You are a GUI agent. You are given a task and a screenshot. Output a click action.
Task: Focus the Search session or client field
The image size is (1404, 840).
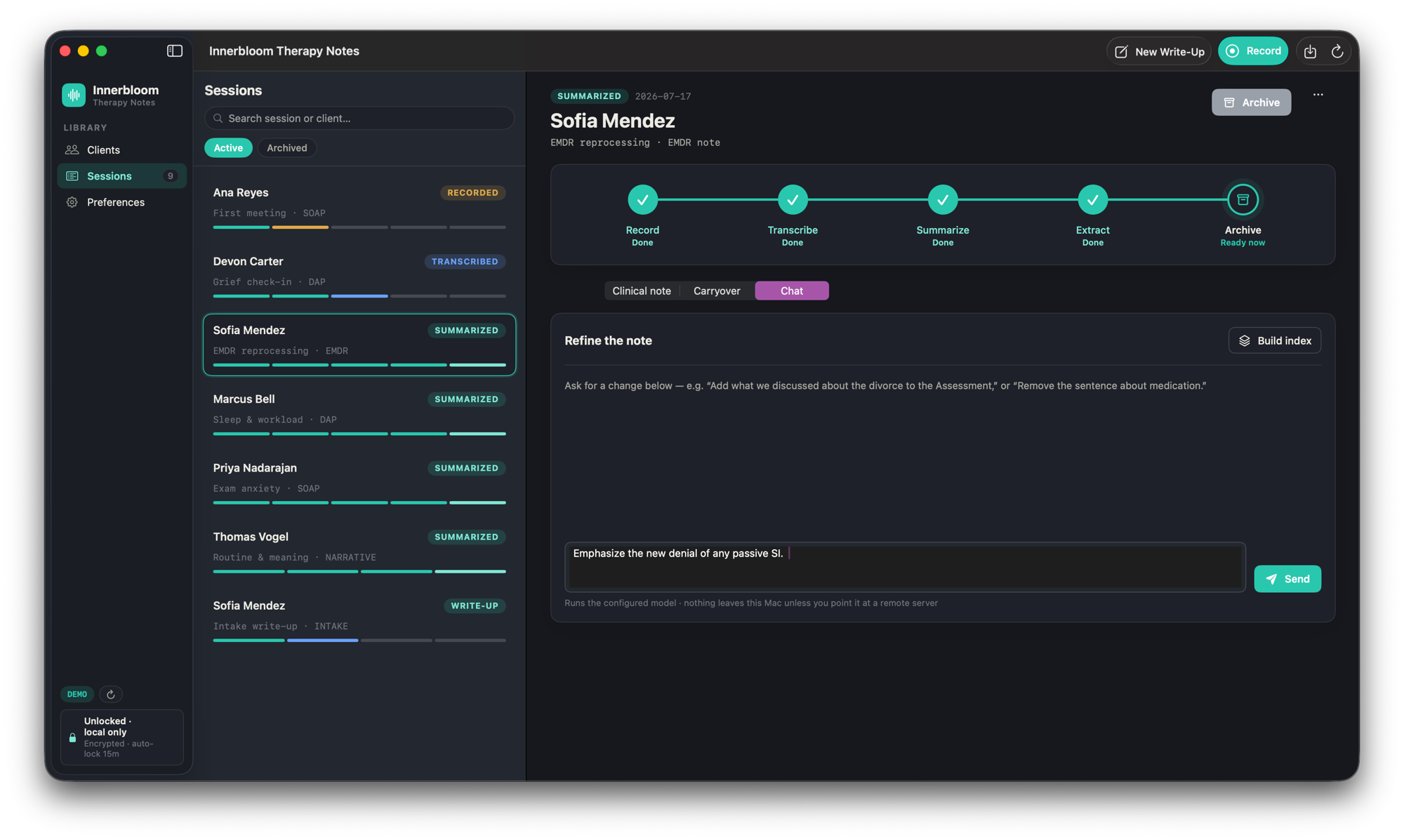[359, 119]
